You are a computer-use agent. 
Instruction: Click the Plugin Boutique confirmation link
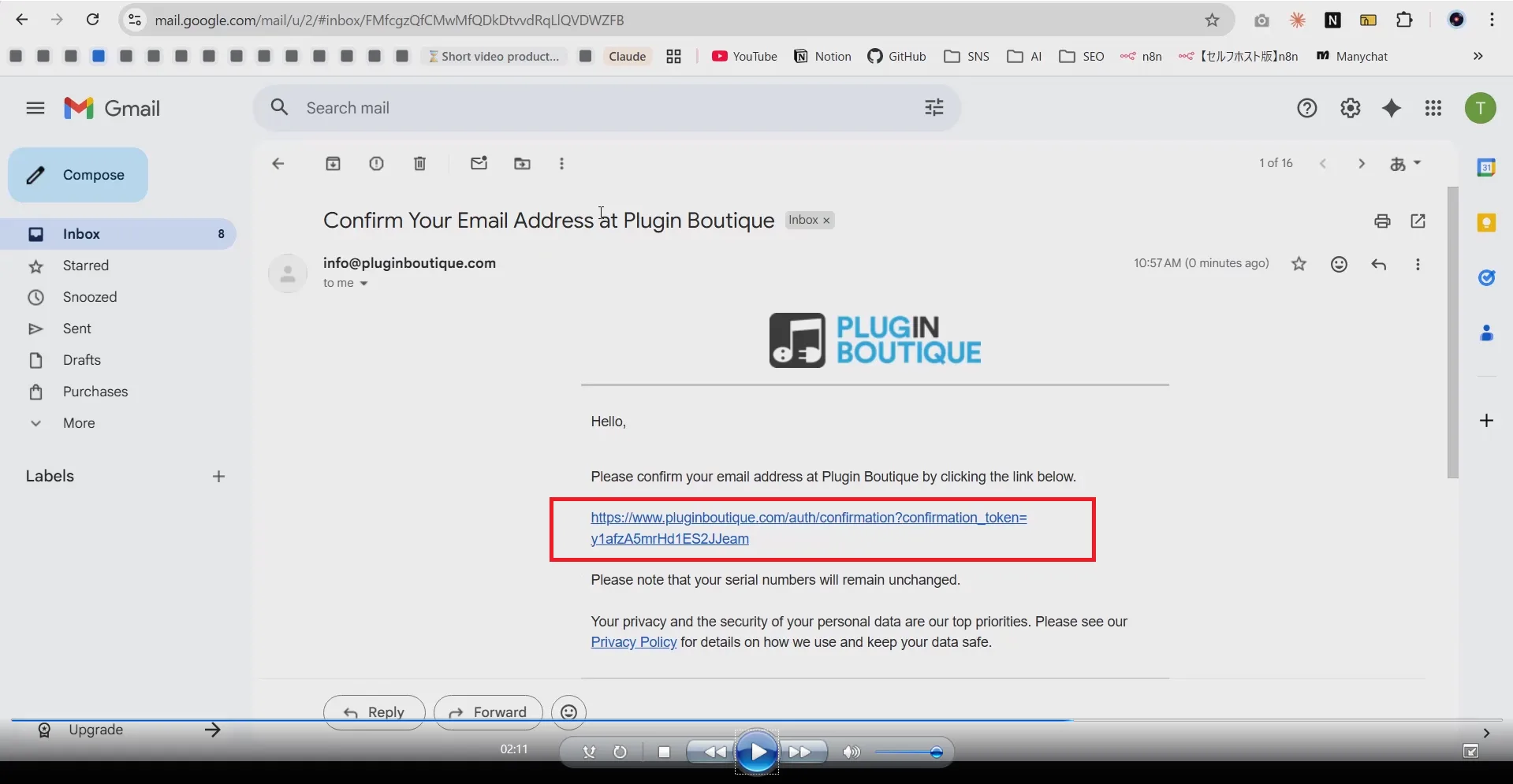(808, 518)
